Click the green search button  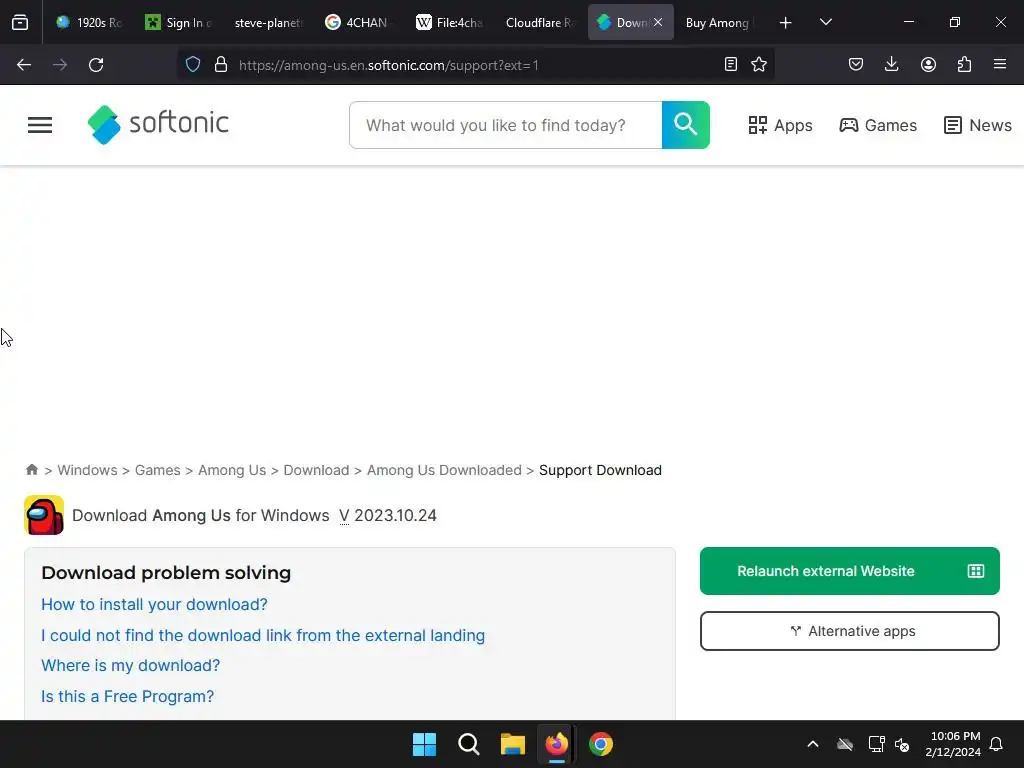[x=686, y=125]
